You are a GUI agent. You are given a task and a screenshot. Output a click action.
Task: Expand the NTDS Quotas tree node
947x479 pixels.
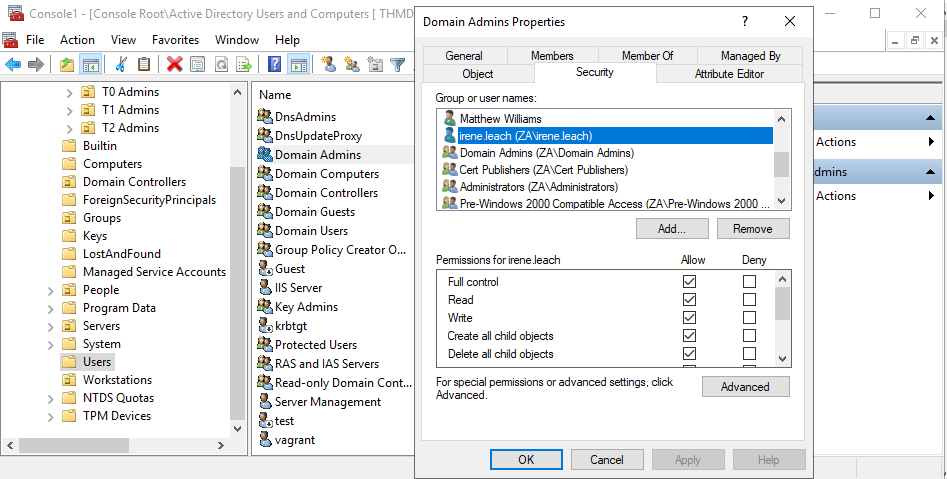coord(51,399)
